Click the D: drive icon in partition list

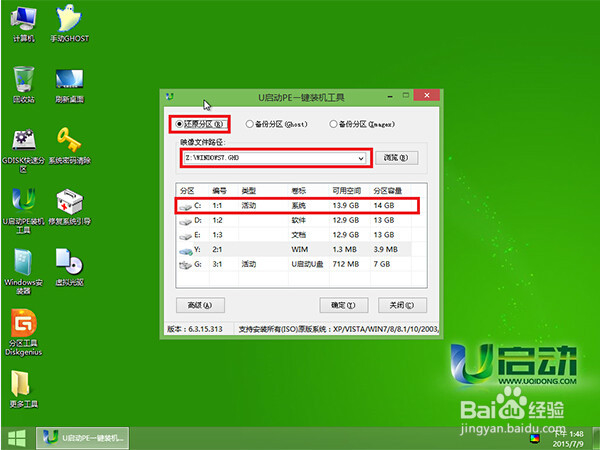[185, 221]
